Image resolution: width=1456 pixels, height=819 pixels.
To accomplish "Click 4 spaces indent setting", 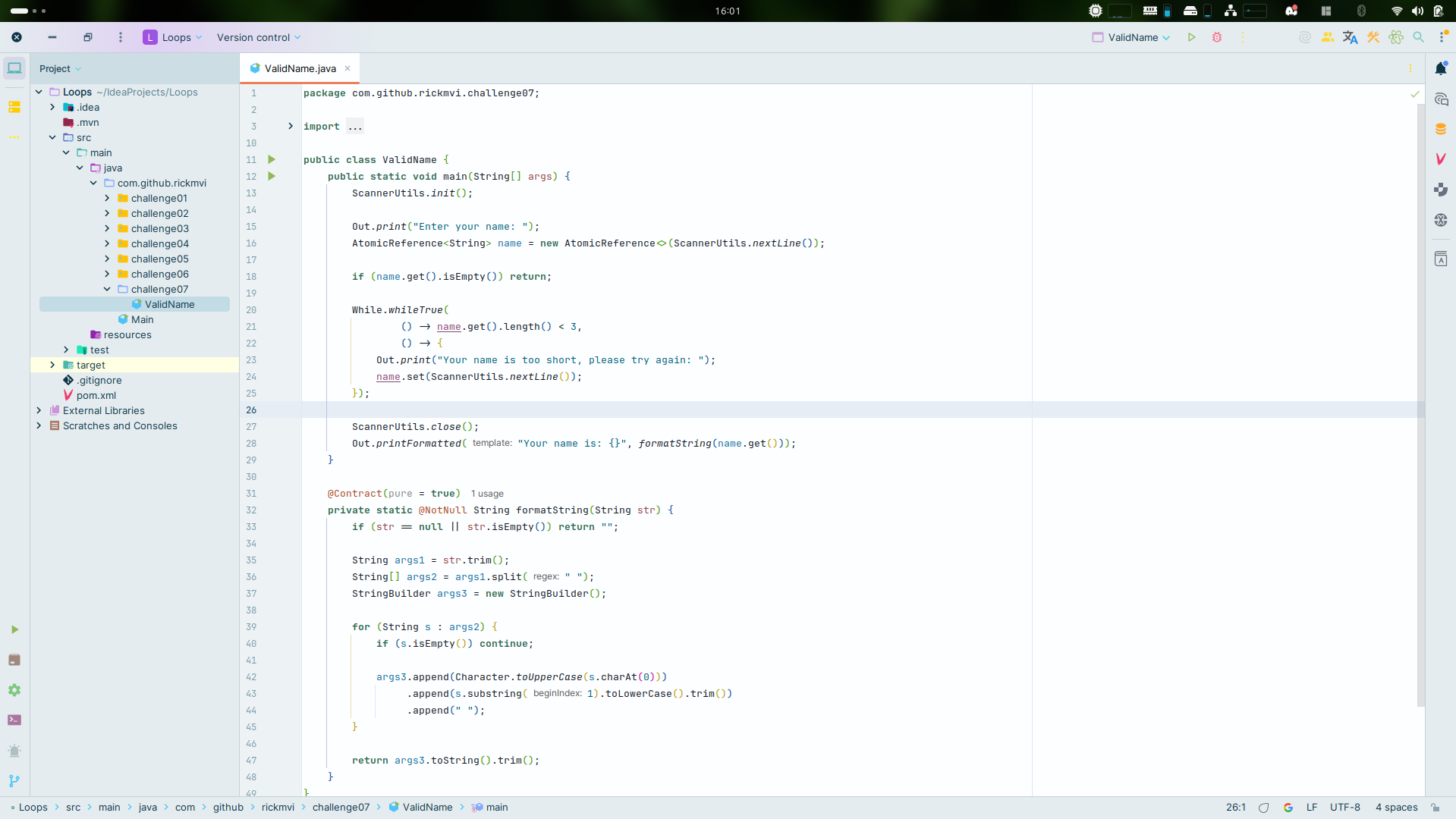I will tap(1396, 808).
